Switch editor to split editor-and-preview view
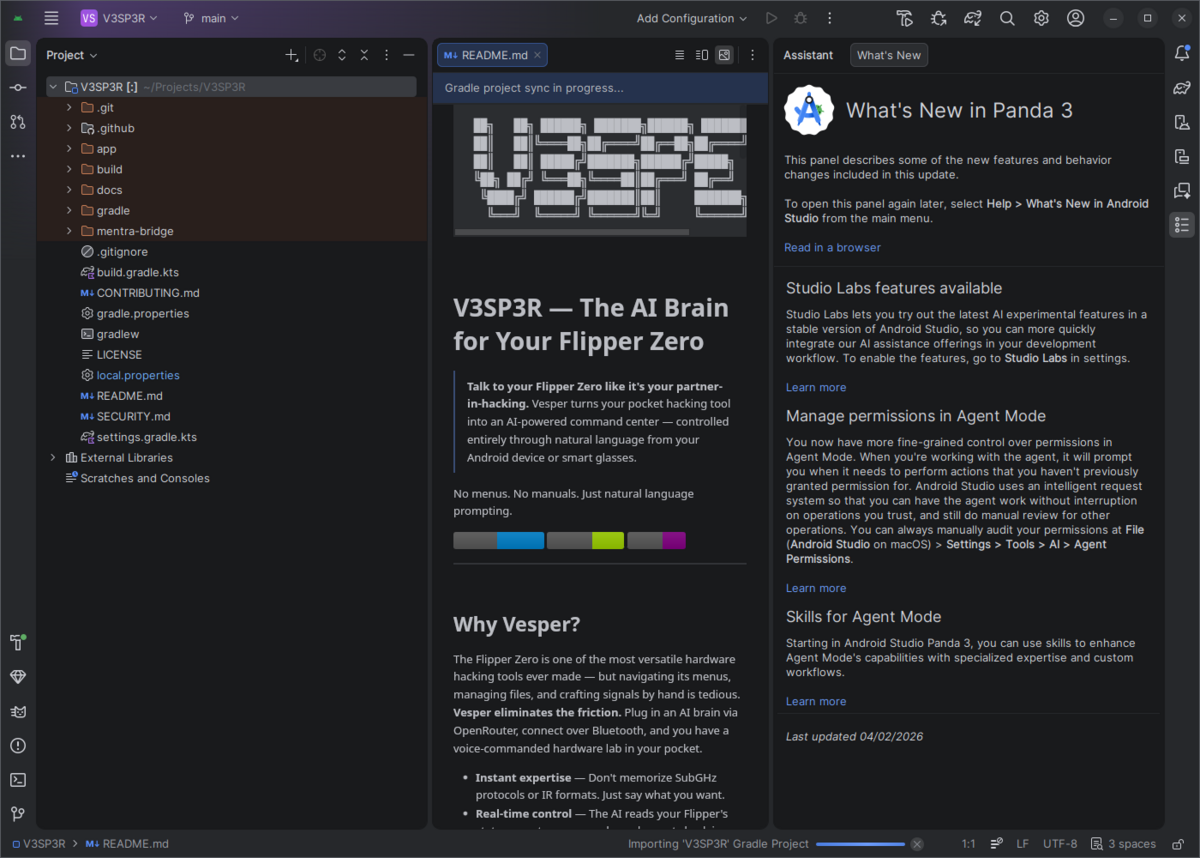This screenshot has height=858, width=1200. pos(702,55)
